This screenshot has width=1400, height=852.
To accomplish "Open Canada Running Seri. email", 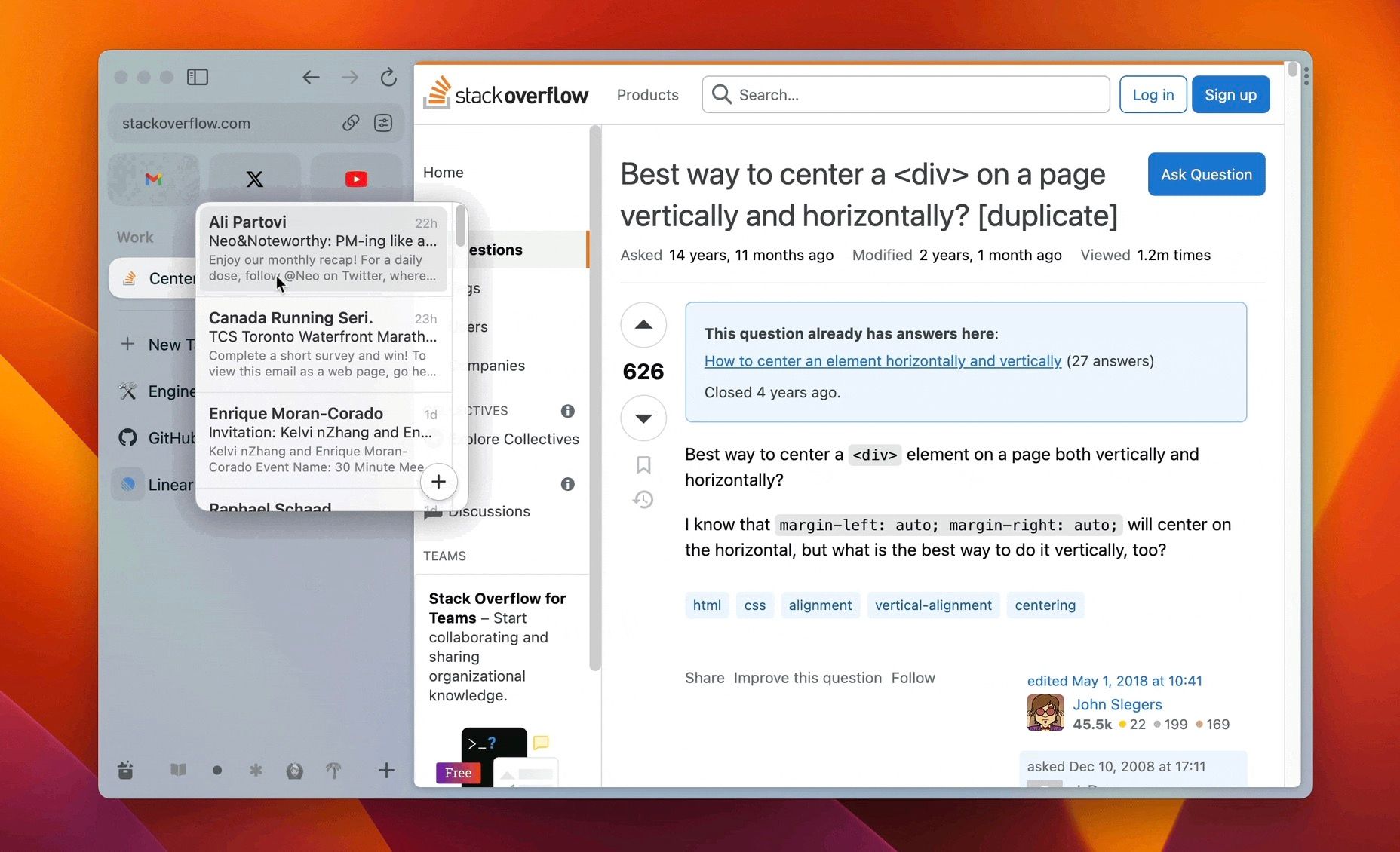I will pyautogui.click(x=324, y=344).
